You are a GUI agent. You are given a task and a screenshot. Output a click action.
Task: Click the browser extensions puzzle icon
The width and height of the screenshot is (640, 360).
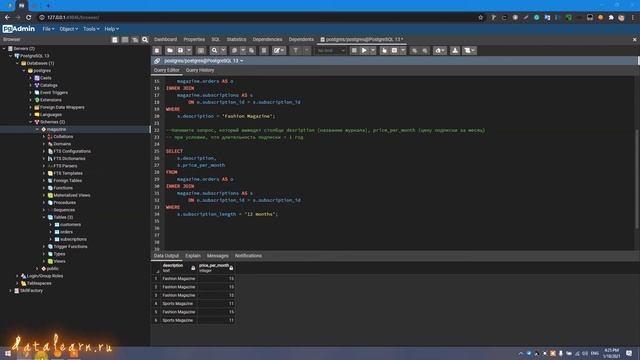tap(611, 18)
